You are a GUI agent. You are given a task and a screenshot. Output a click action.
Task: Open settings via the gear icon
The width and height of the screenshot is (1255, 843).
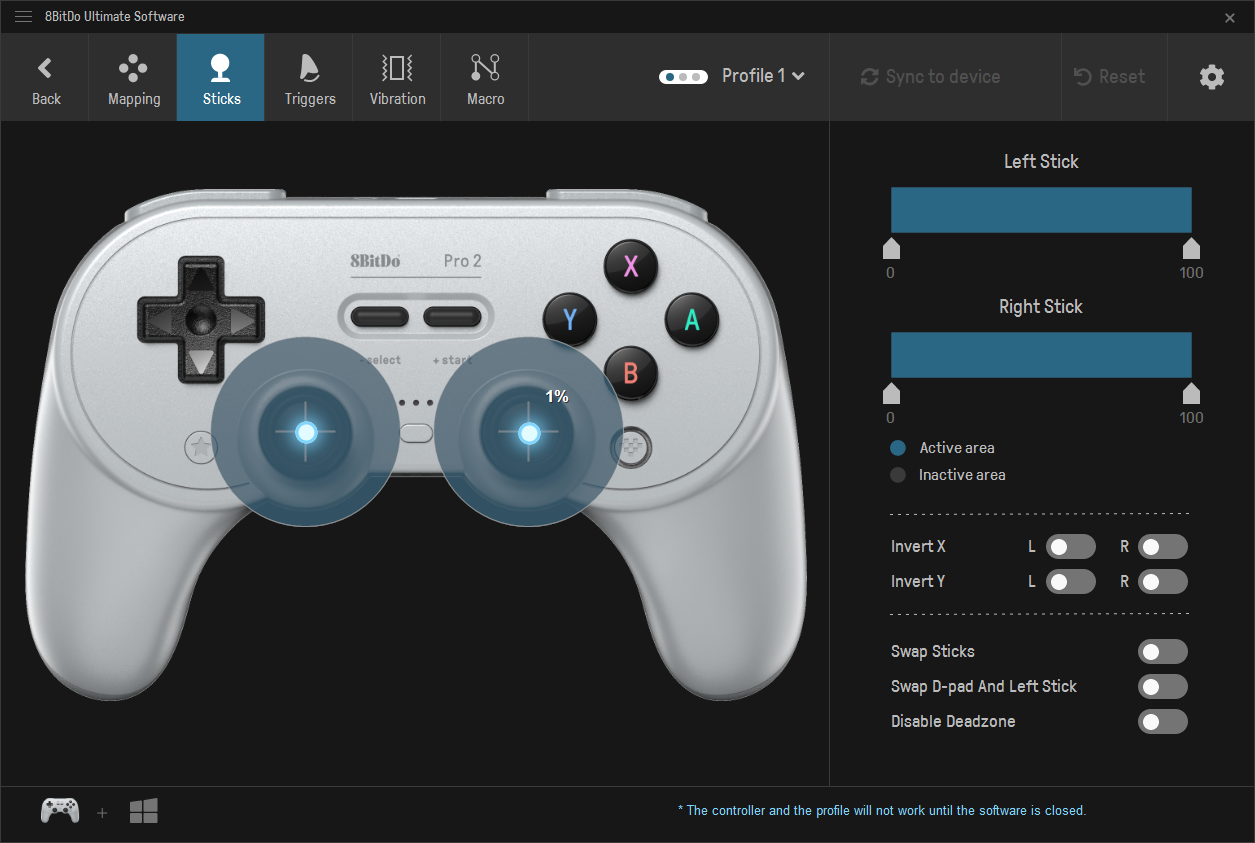click(x=1211, y=77)
